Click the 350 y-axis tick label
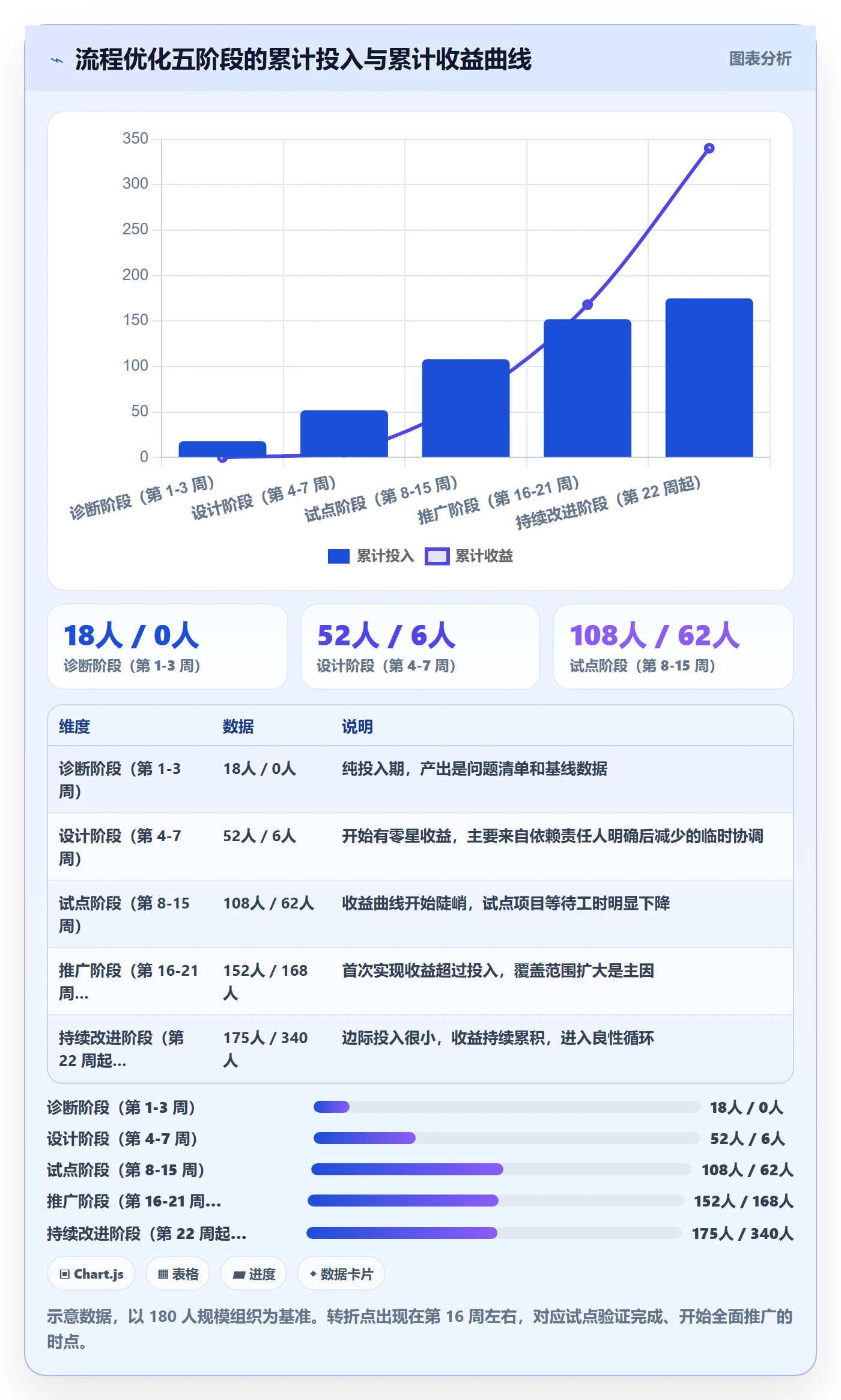Image resolution: width=841 pixels, height=1400 pixels. [135, 139]
